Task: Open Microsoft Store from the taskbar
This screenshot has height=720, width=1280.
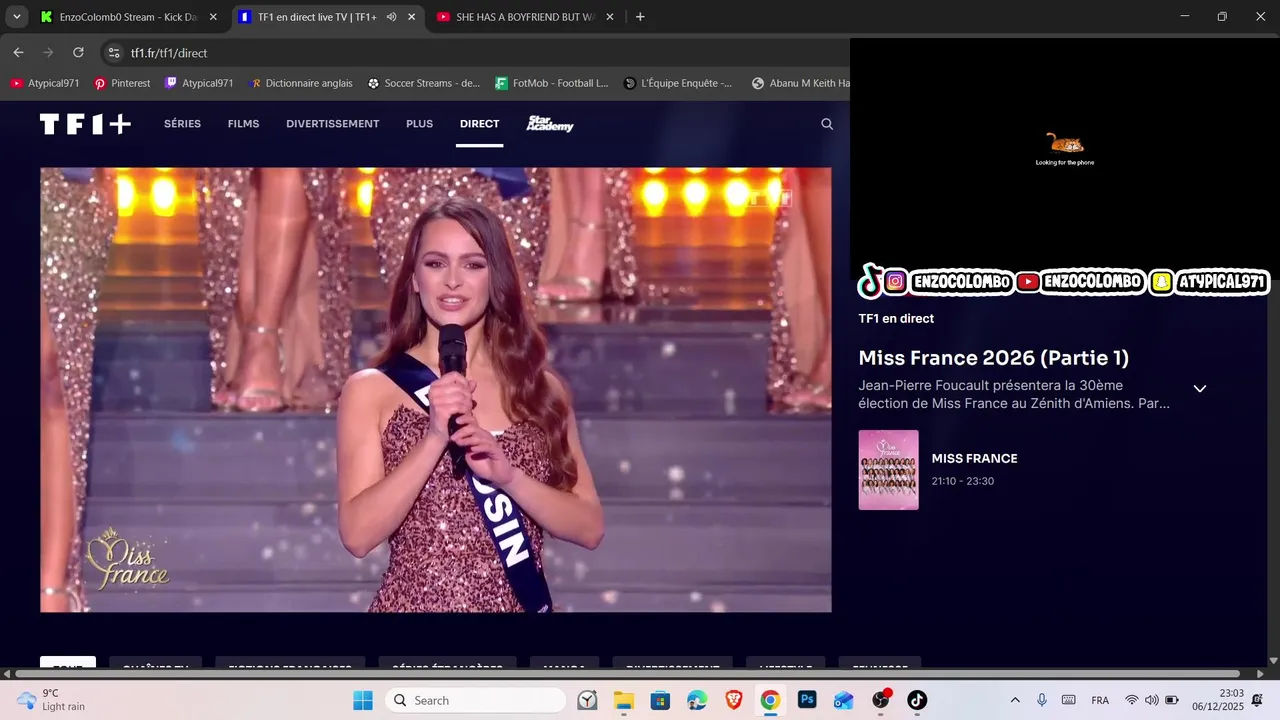Action: pyautogui.click(x=660, y=700)
